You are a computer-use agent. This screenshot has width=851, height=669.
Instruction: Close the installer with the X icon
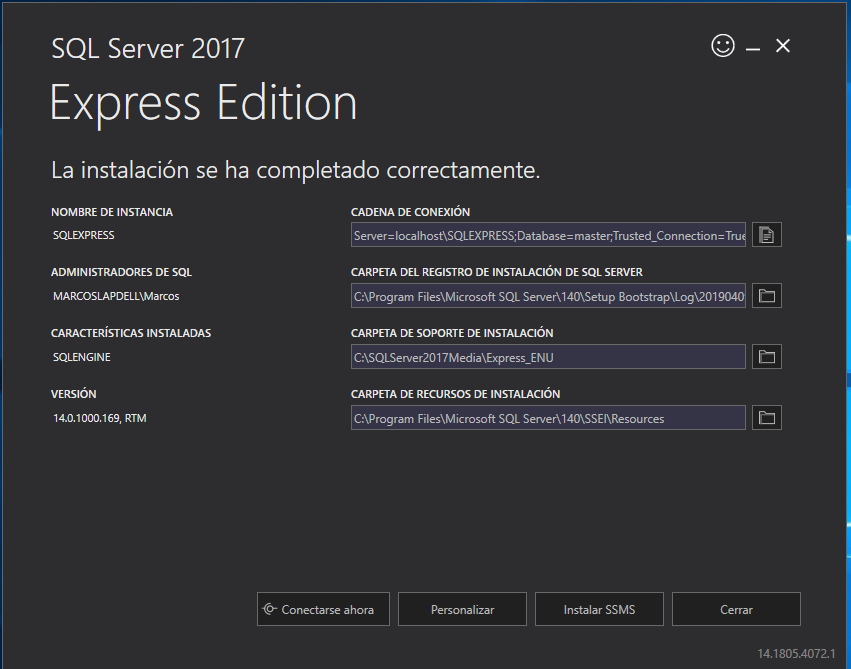coord(783,46)
